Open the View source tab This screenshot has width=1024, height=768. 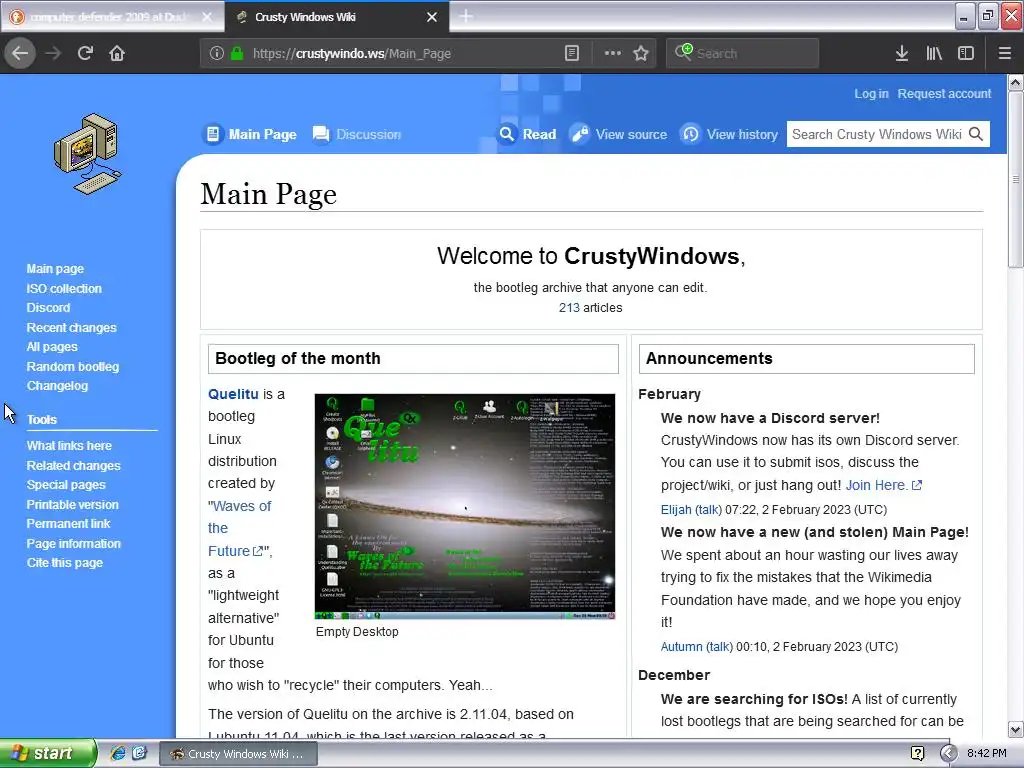[x=618, y=134]
